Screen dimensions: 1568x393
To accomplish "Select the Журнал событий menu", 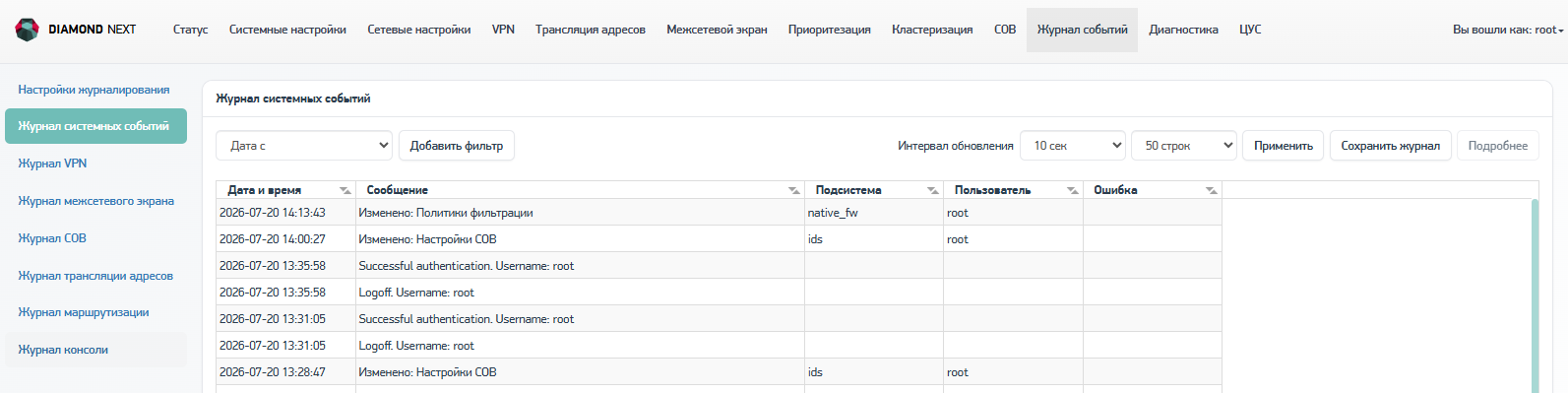I will pyautogui.click(x=1082, y=30).
